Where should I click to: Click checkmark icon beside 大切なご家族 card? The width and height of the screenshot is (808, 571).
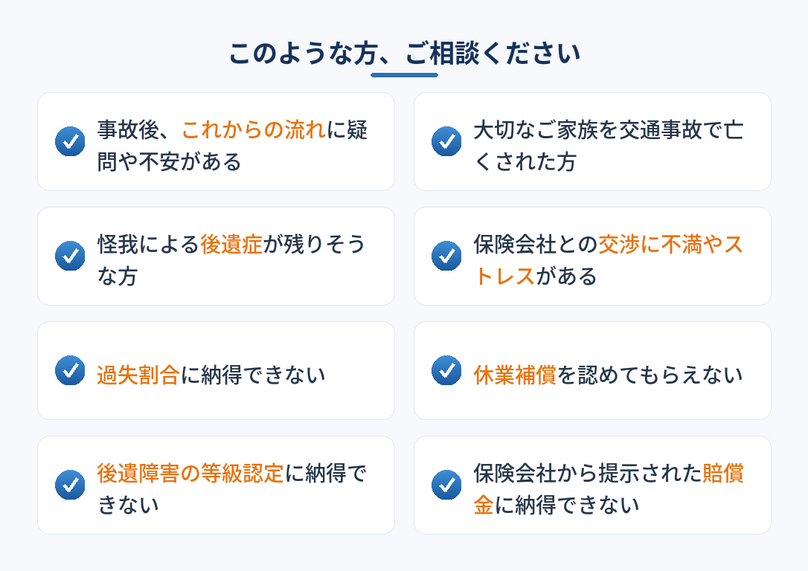447,141
